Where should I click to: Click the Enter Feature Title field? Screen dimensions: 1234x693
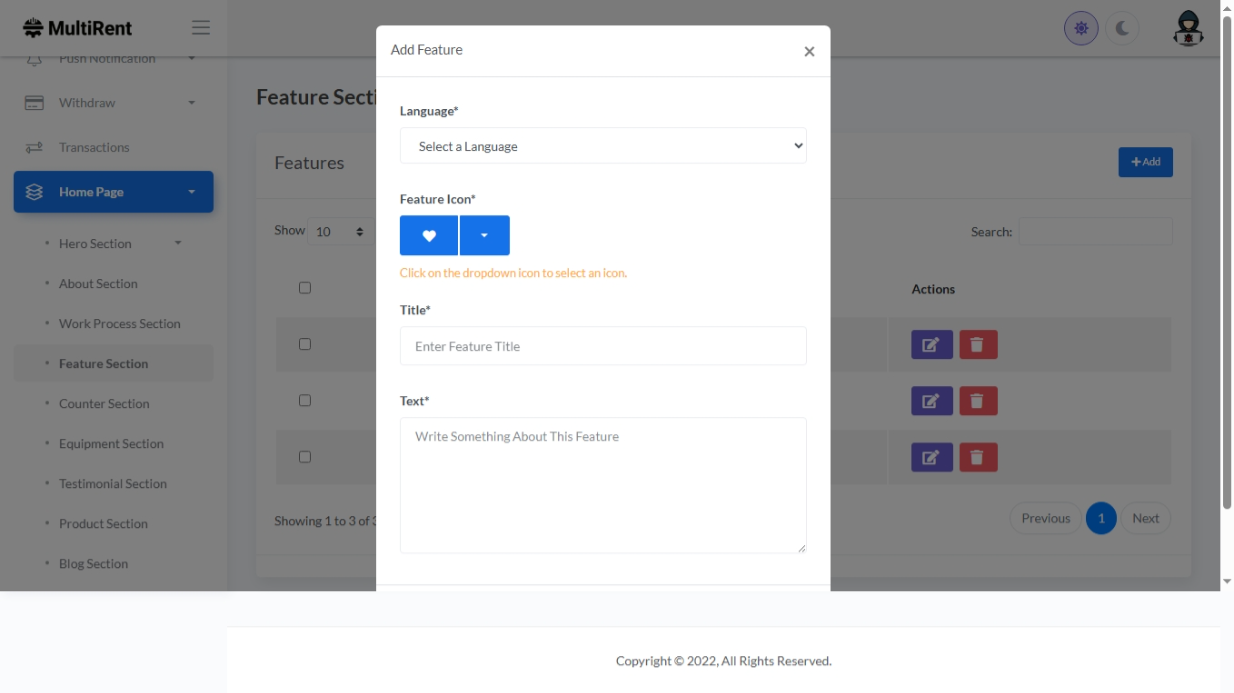pyautogui.click(x=603, y=346)
